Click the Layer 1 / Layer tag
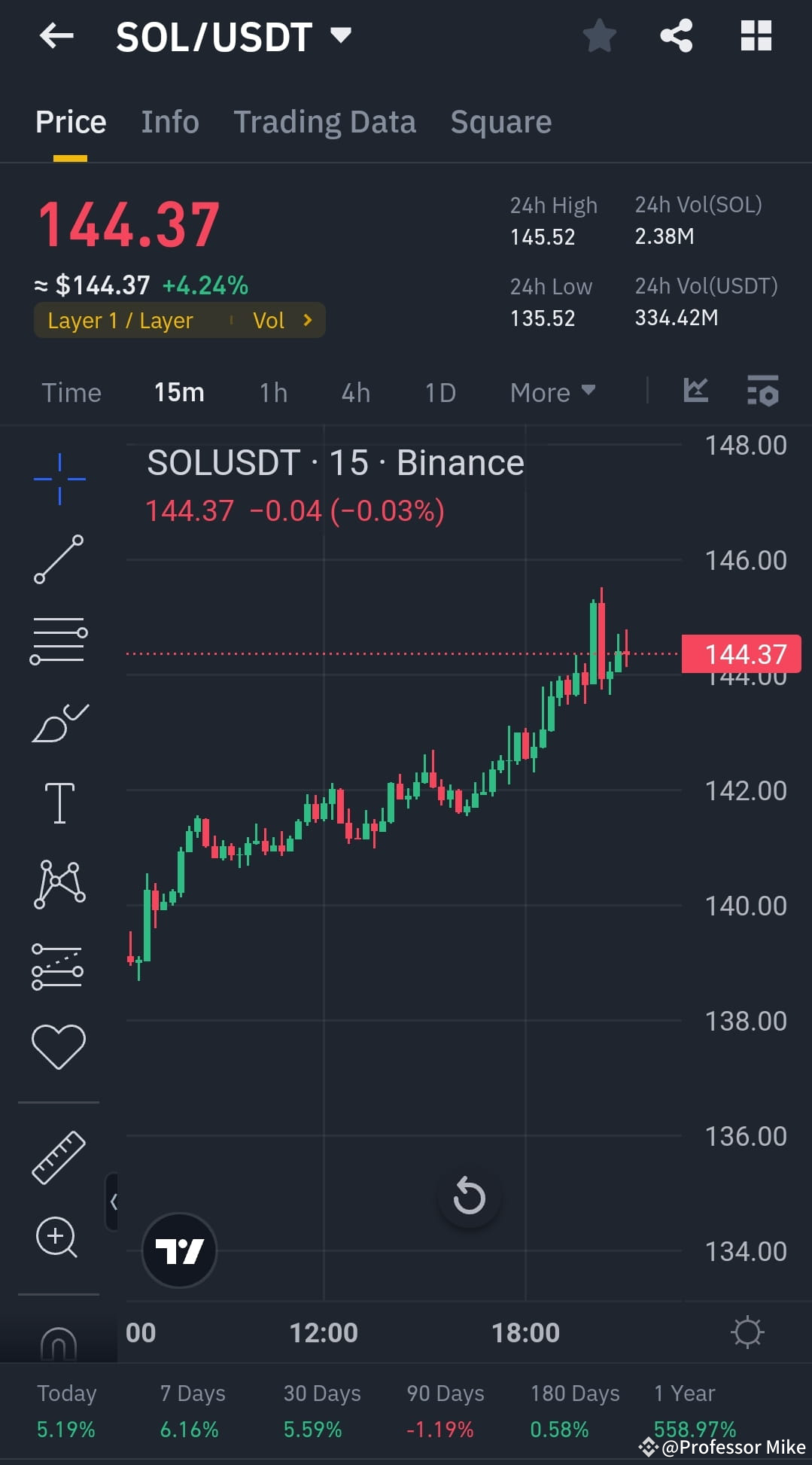Image resolution: width=812 pixels, height=1465 pixels. [120, 320]
